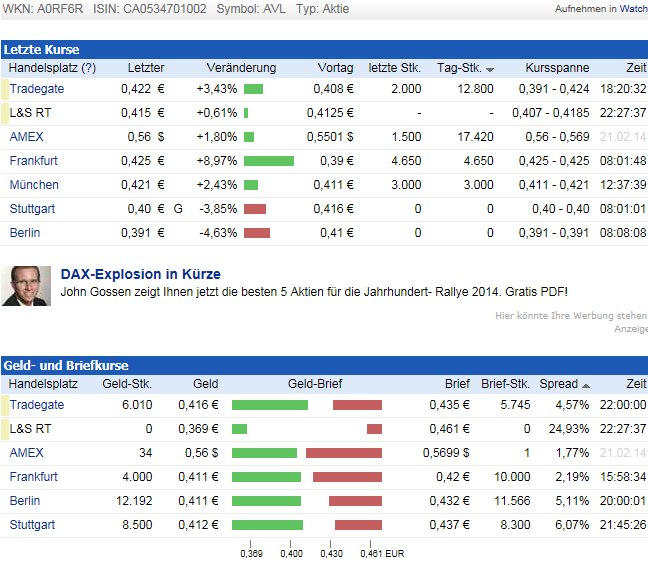Sort by Spread ascending arrow
This screenshot has width=648, height=563.
point(586,385)
